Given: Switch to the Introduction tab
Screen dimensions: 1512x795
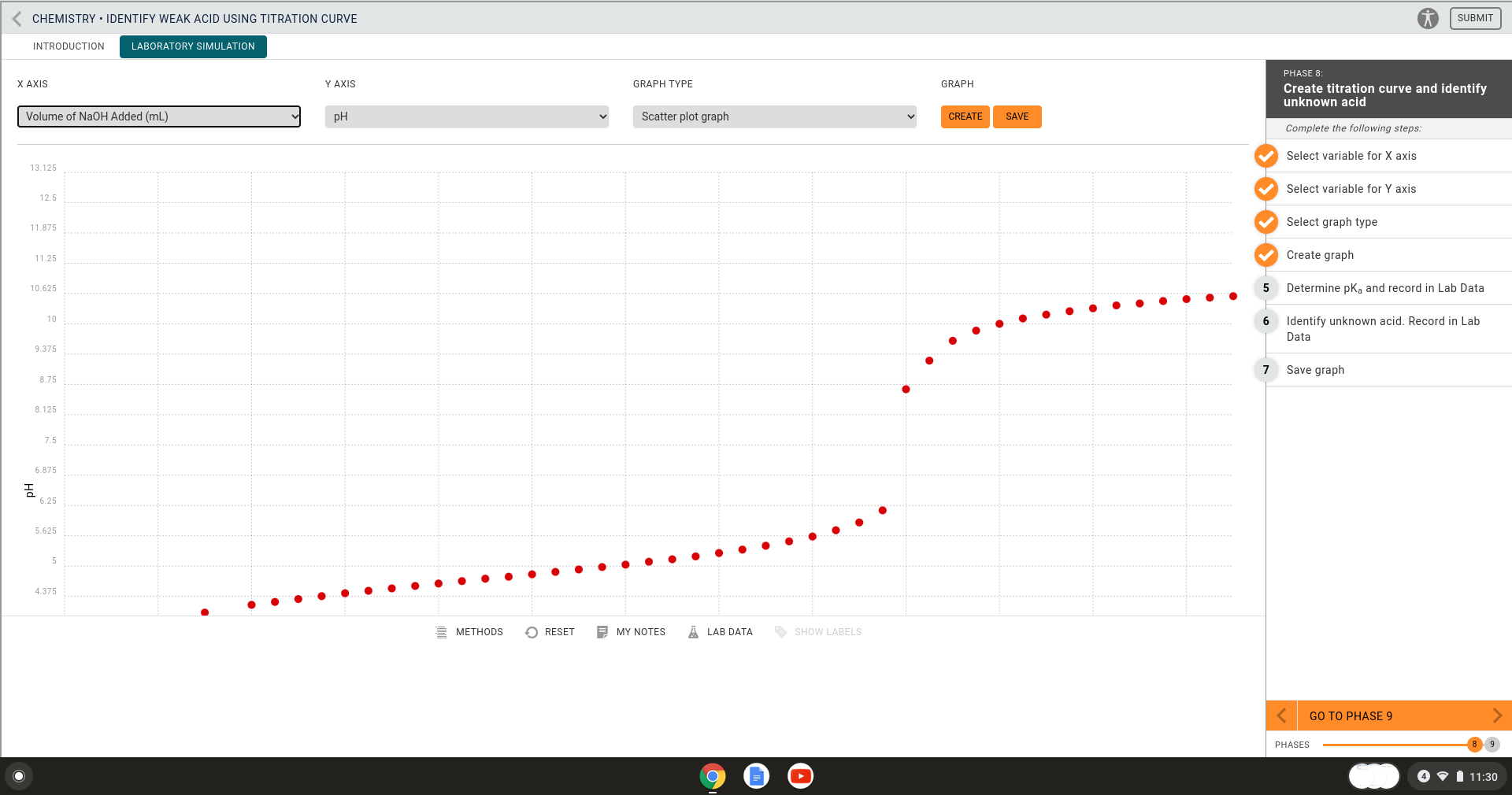Looking at the screenshot, I should coord(68,46).
